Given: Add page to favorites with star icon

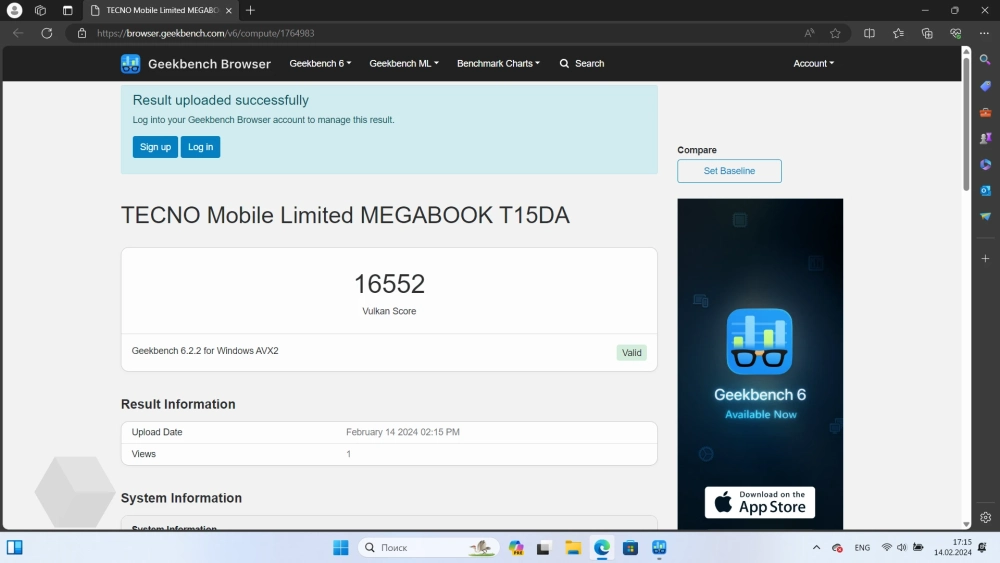Looking at the screenshot, I should pyautogui.click(x=835, y=33).
